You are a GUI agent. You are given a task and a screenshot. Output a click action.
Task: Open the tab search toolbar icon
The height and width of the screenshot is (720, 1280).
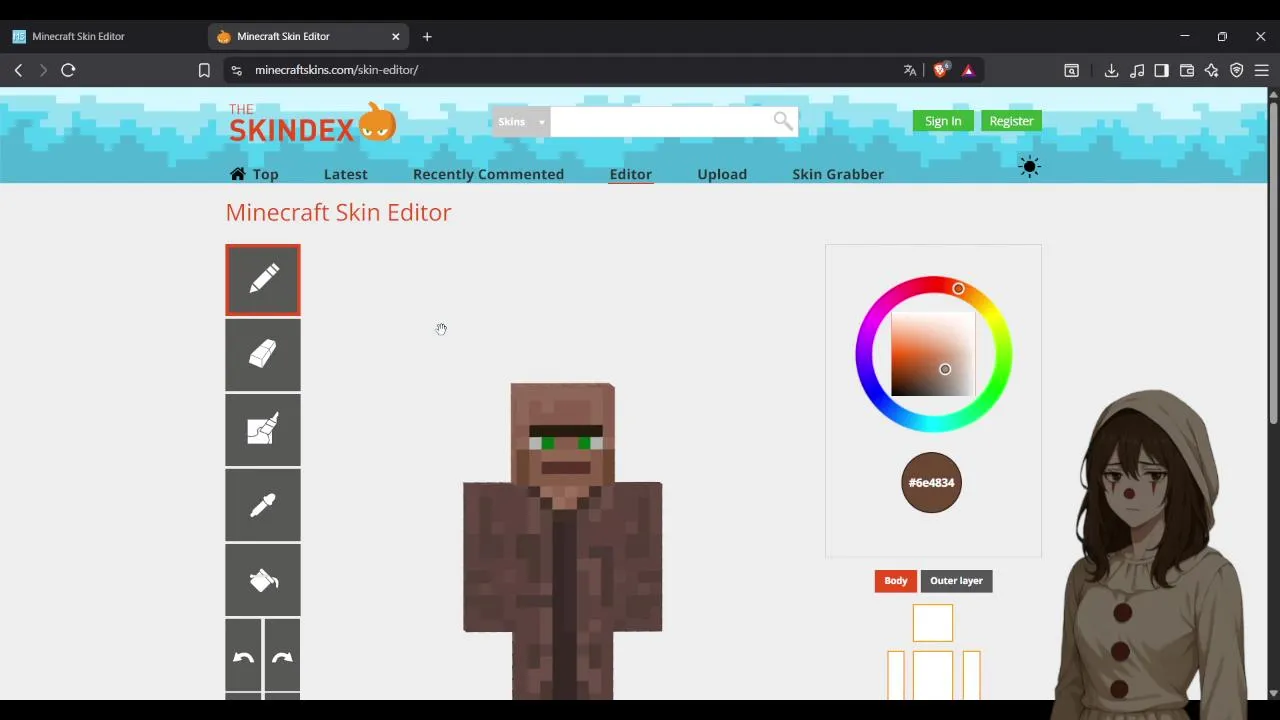[x=1071, y=70]
